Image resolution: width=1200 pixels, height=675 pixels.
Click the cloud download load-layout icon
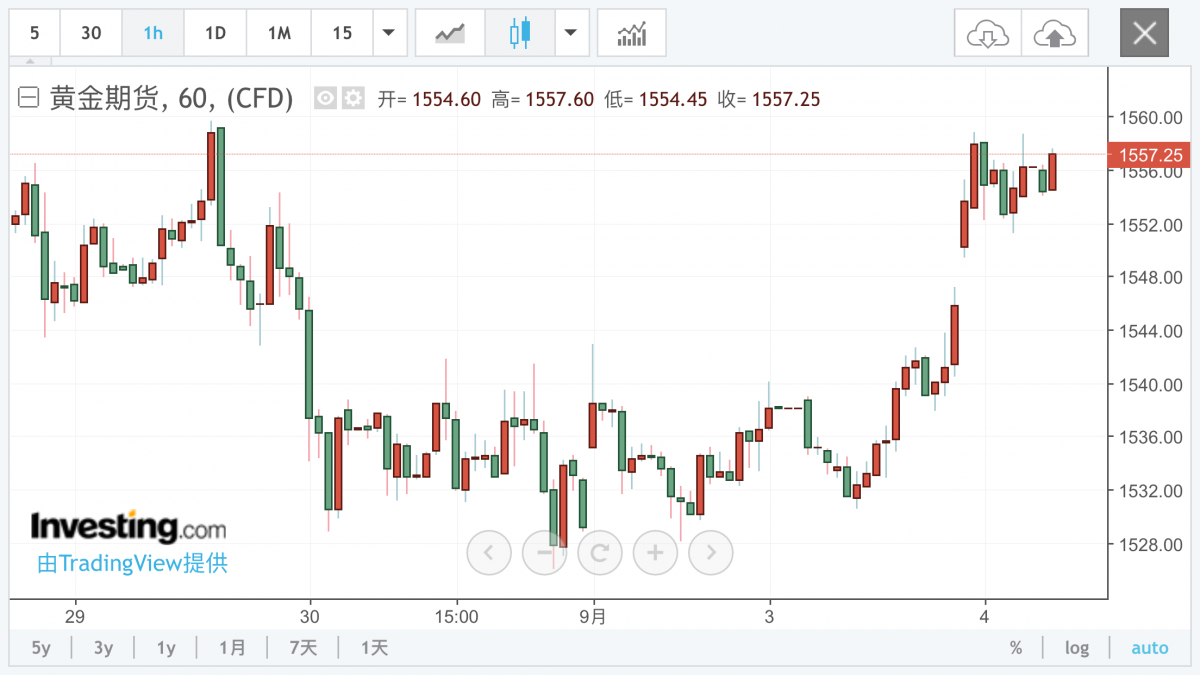click(987, 34)
